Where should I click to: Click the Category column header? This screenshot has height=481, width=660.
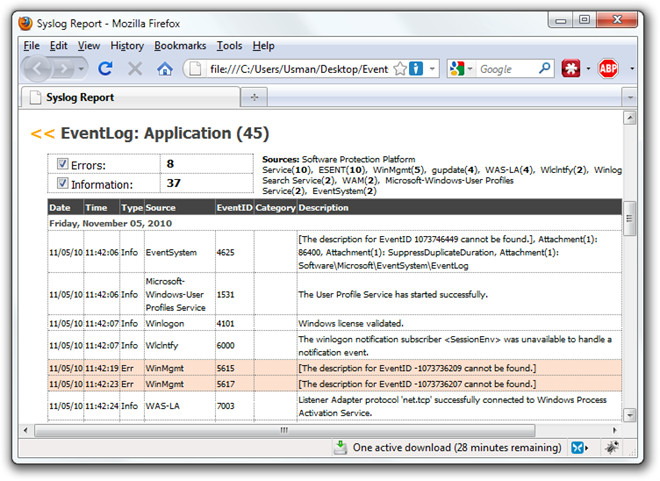tap(275, 208)
